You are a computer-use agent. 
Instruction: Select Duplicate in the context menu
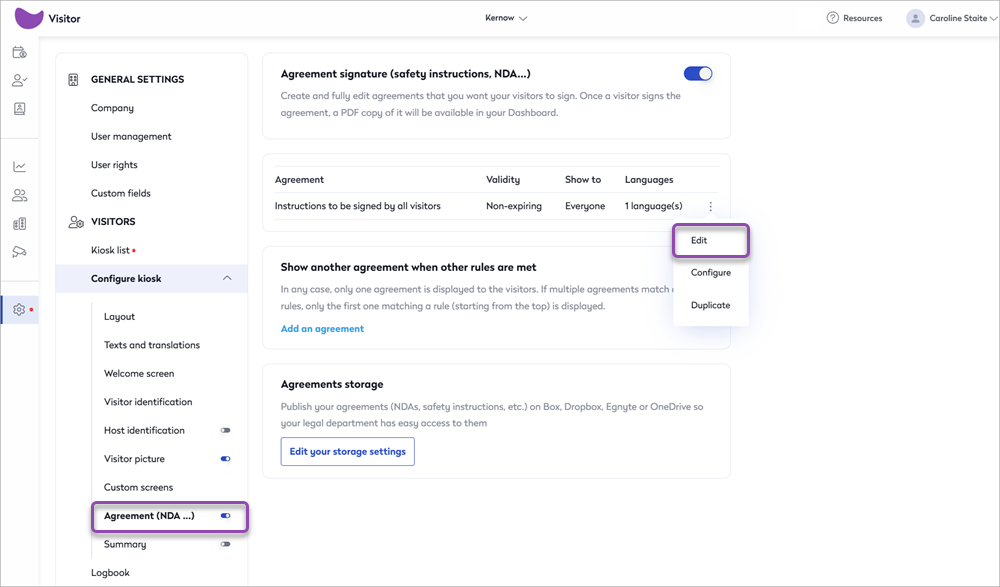point(710,305)
